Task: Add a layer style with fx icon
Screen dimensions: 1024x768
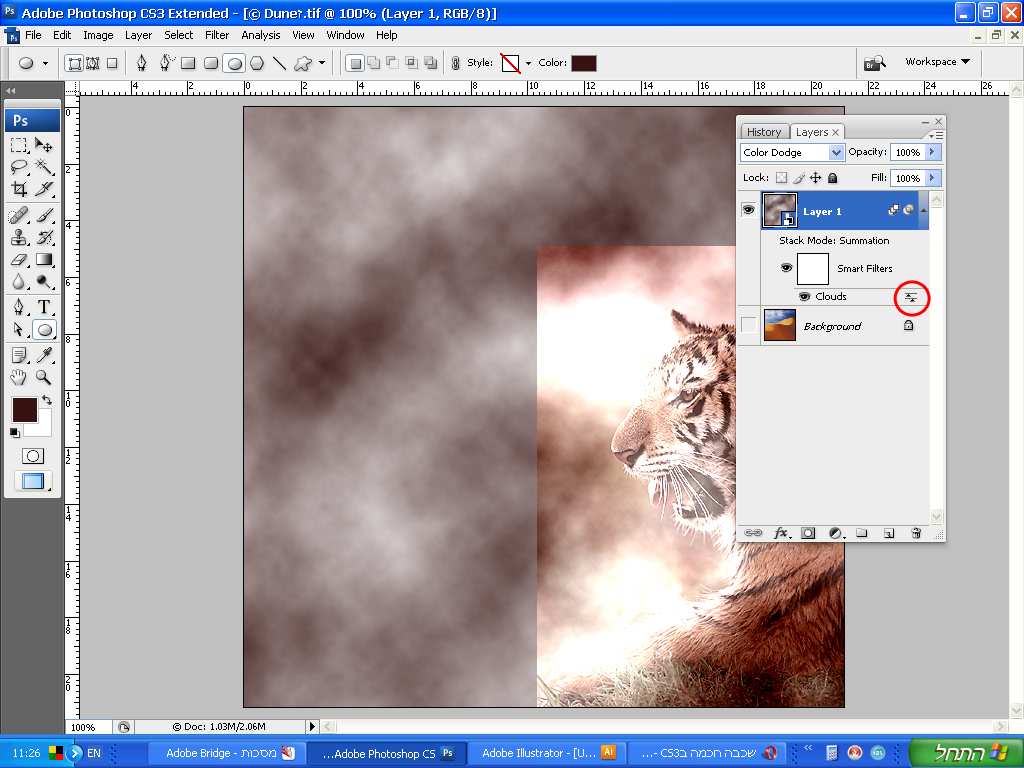Action: pos(782,534)
